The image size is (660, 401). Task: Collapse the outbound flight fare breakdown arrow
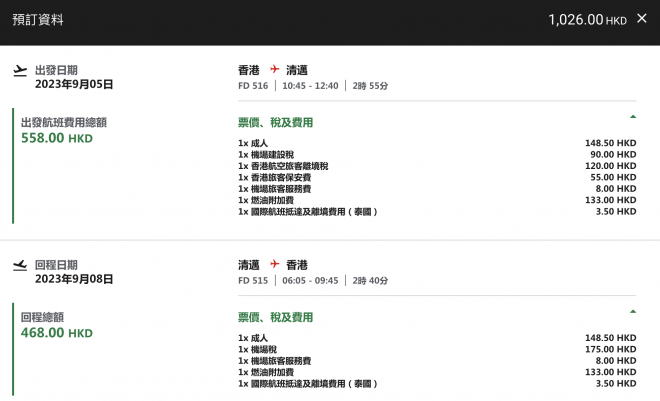point(632,117)
